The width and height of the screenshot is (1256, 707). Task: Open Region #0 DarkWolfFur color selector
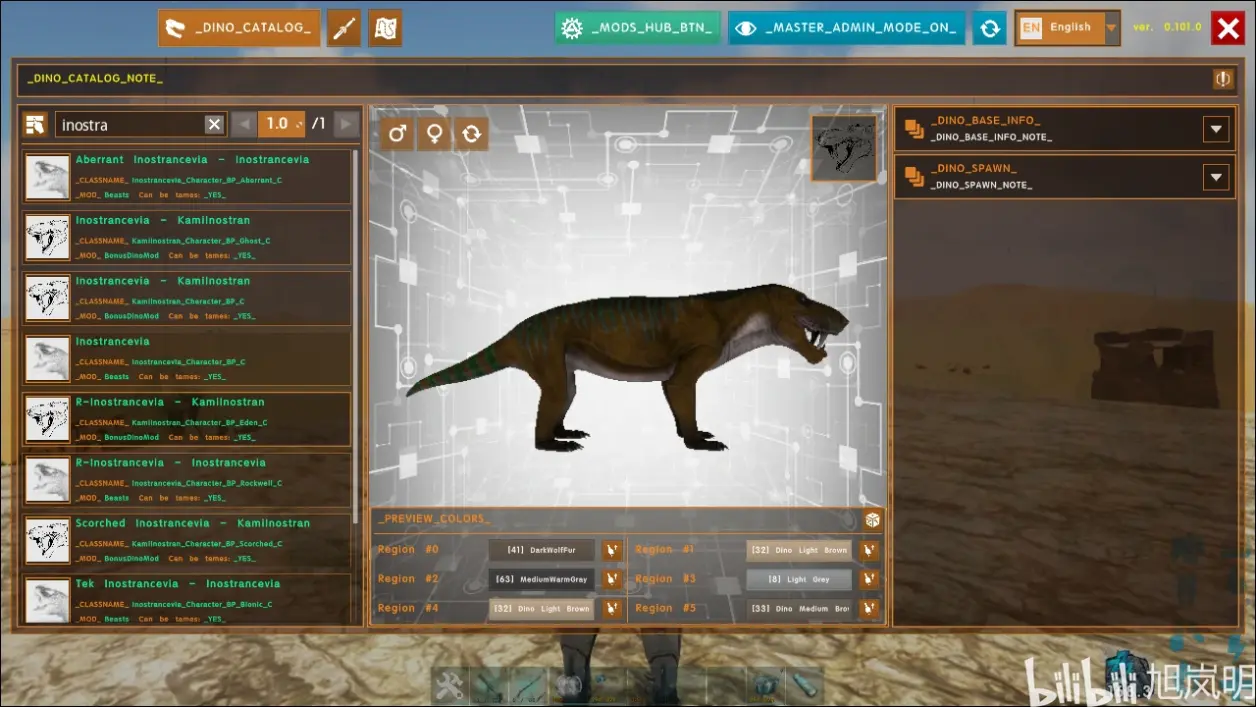[x=542, y=550]
